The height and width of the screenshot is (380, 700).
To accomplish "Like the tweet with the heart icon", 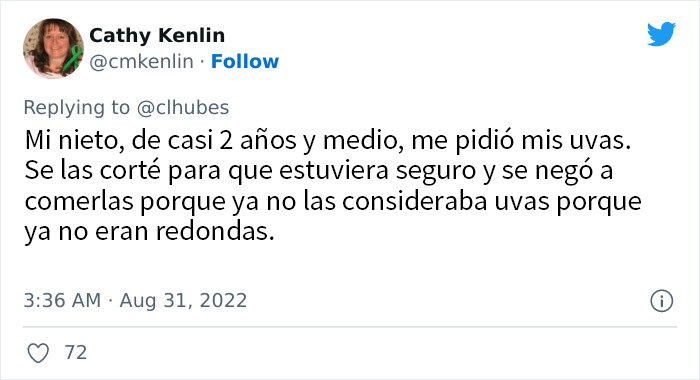I will (x=38, y=353).
